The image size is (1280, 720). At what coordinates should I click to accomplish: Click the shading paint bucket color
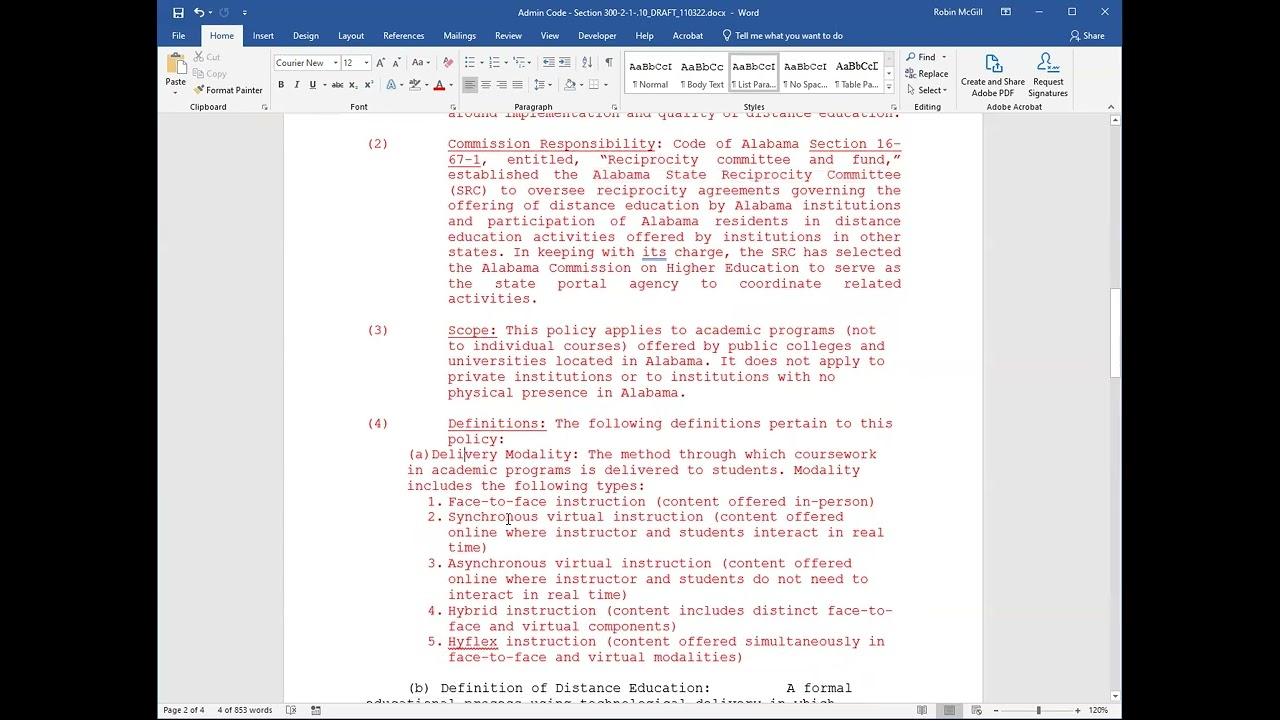tap(570, 85)
